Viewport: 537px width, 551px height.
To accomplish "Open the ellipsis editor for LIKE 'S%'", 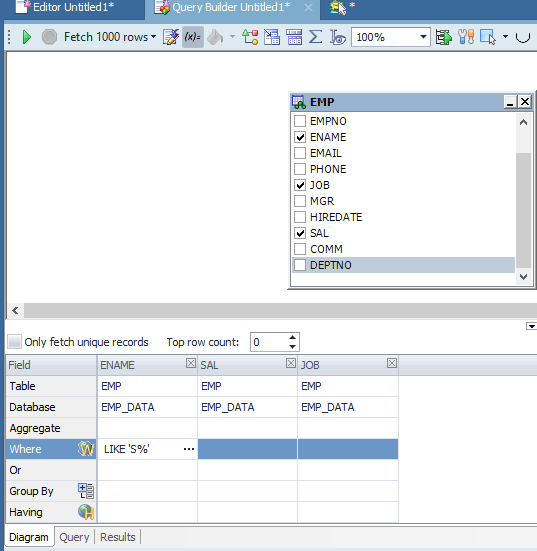I will (189, 449).
